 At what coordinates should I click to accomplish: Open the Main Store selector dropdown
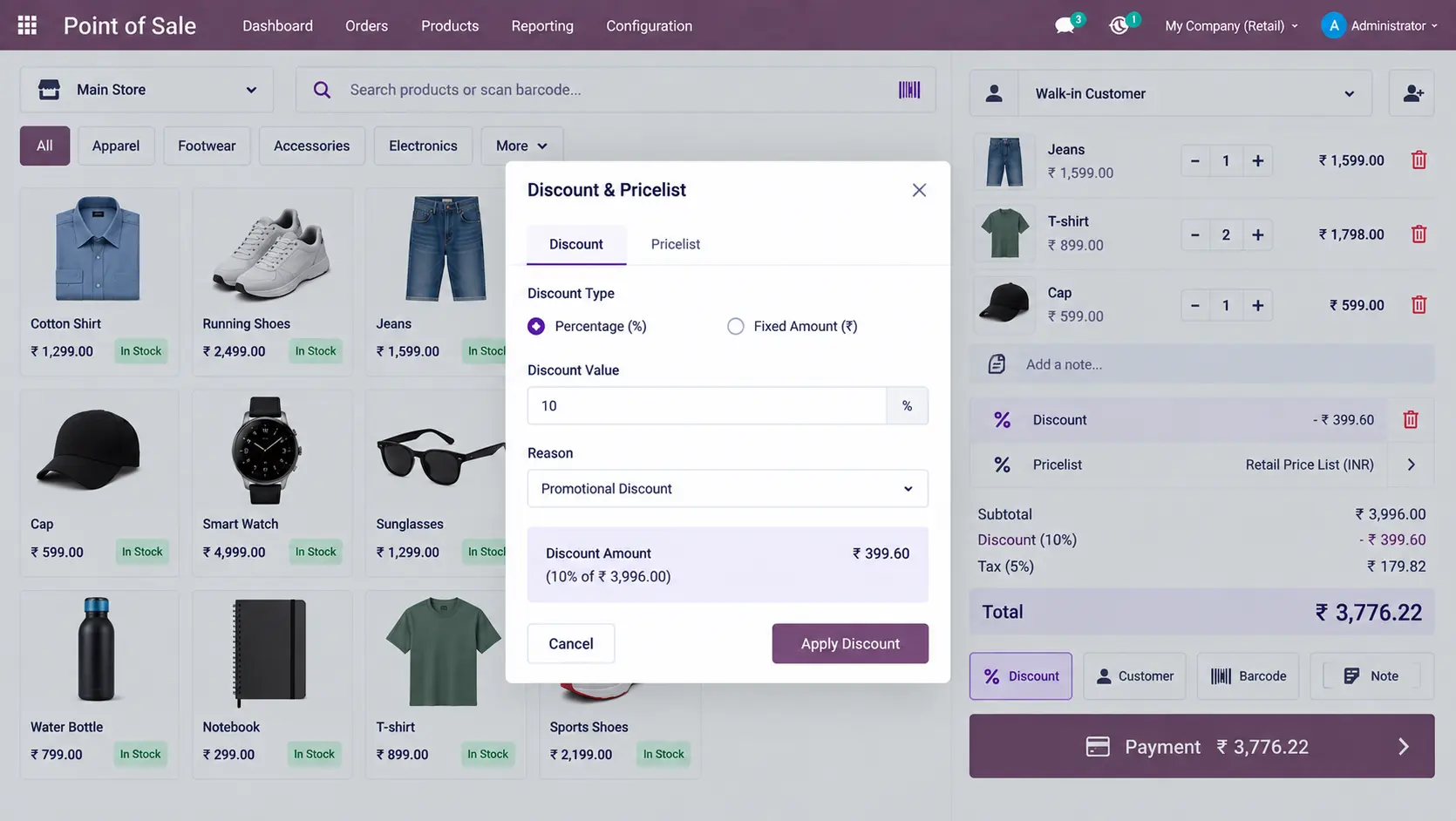click(x=146, y=90)
